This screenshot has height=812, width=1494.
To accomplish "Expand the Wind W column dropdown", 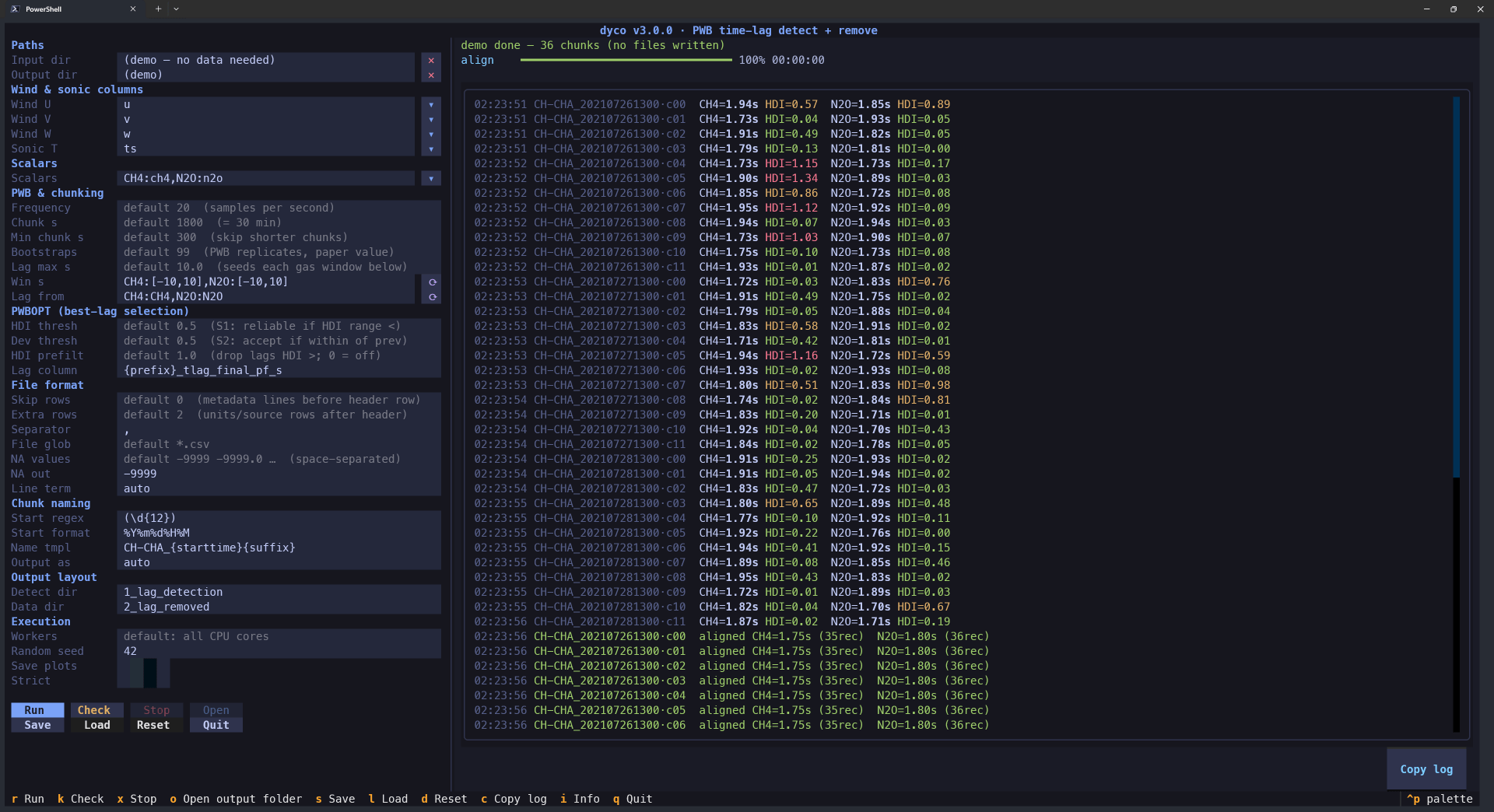I will click(x=431, y=134).
